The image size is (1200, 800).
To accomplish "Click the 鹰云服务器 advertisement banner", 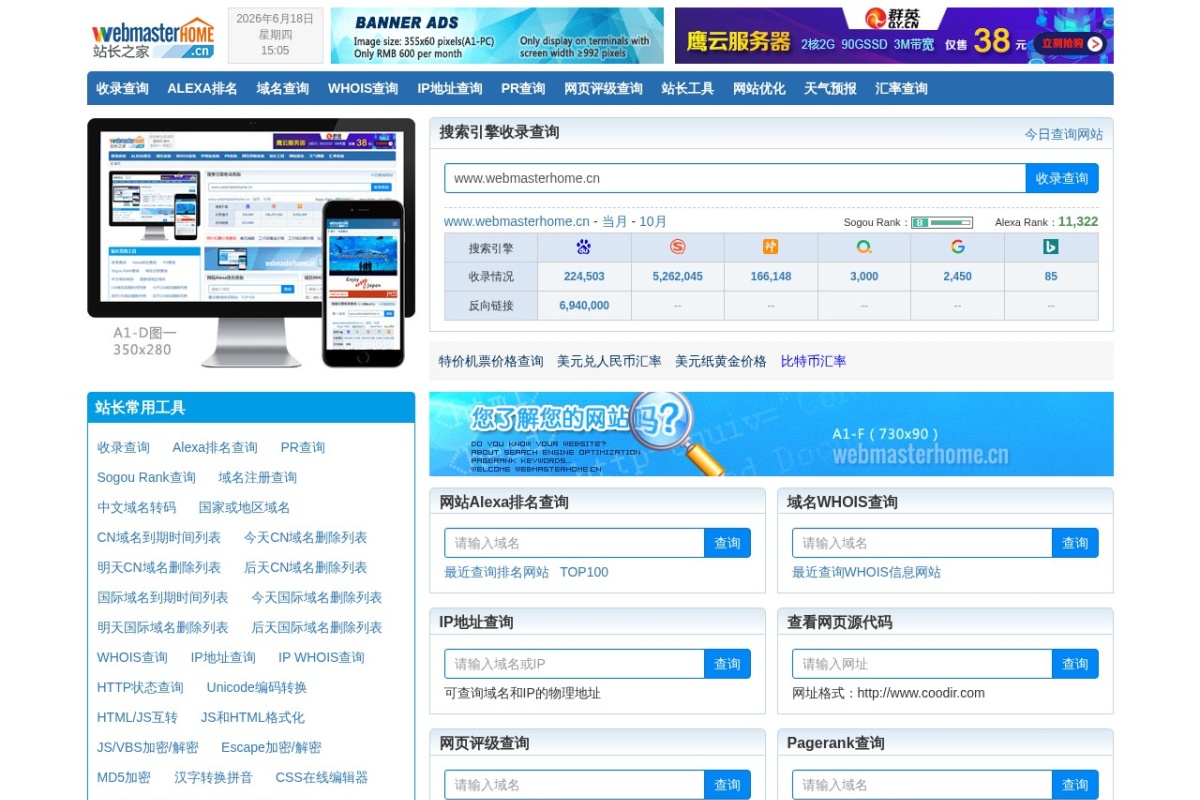I will click(x=894, y=36).
